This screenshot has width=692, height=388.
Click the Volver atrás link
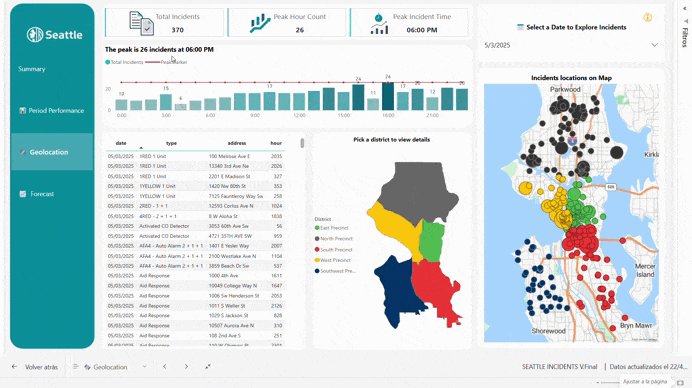tap(41, 367)
